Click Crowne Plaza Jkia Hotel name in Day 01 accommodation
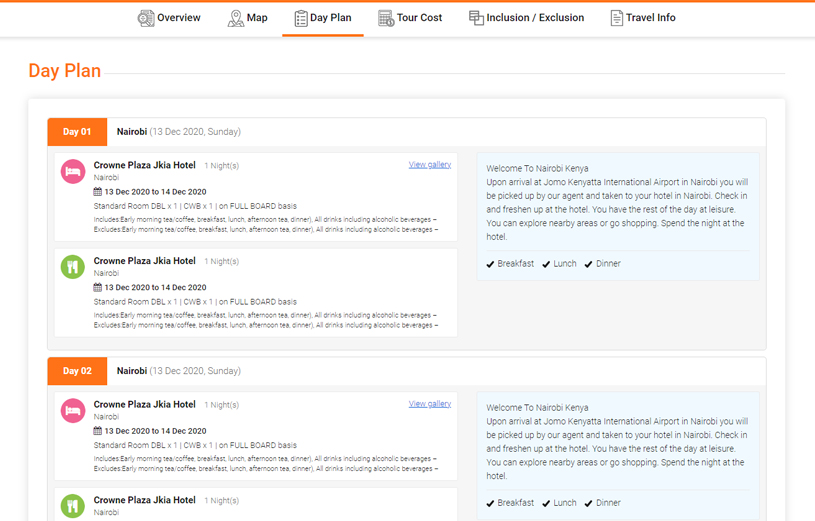The height and width of the screenshot is (521, 815). [144, 165]
